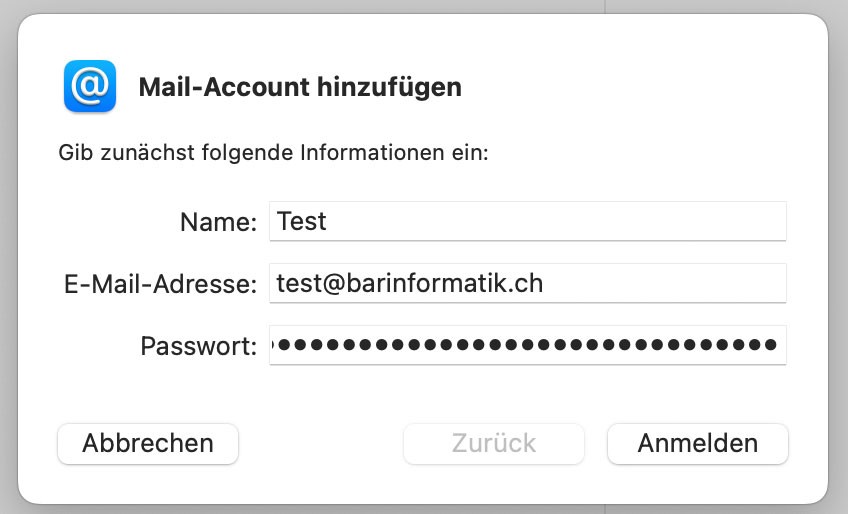Click the "E-Mail-Adresse:" field label
Screen dimensions: 848x514
(161, 284)
